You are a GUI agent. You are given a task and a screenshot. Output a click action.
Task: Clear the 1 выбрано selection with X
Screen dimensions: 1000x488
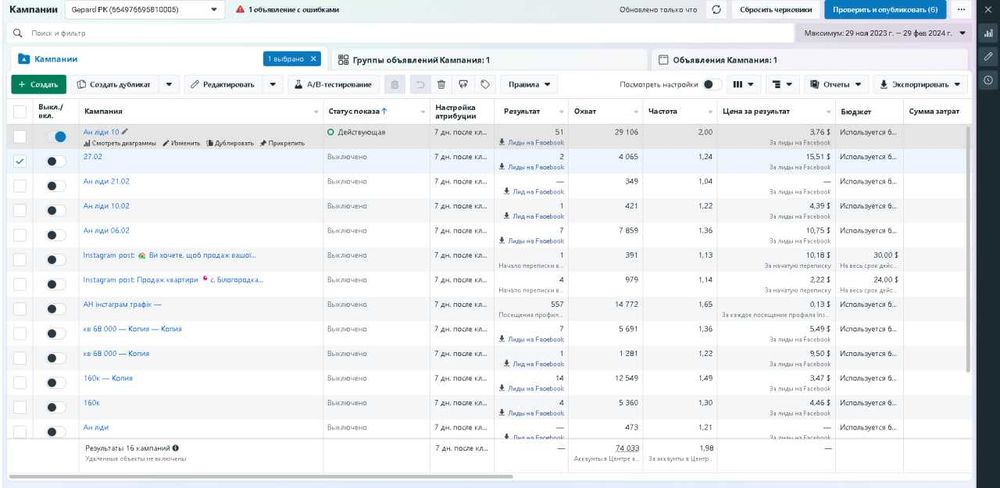point(313,59)
